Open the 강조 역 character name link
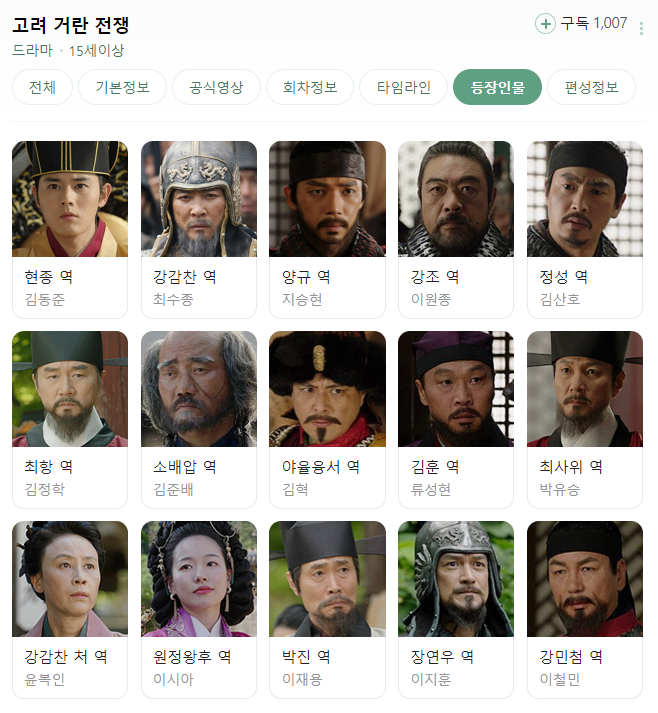 (x=435, y=276)
